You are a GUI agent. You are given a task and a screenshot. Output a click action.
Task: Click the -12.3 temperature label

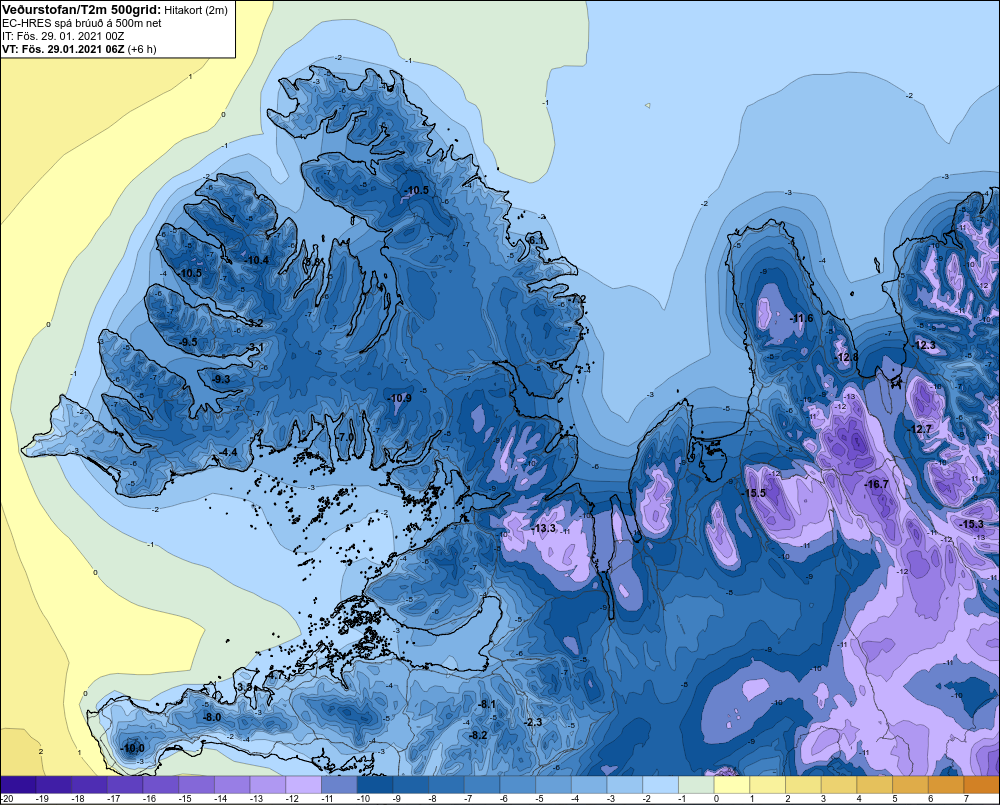(x=923, y=345)
